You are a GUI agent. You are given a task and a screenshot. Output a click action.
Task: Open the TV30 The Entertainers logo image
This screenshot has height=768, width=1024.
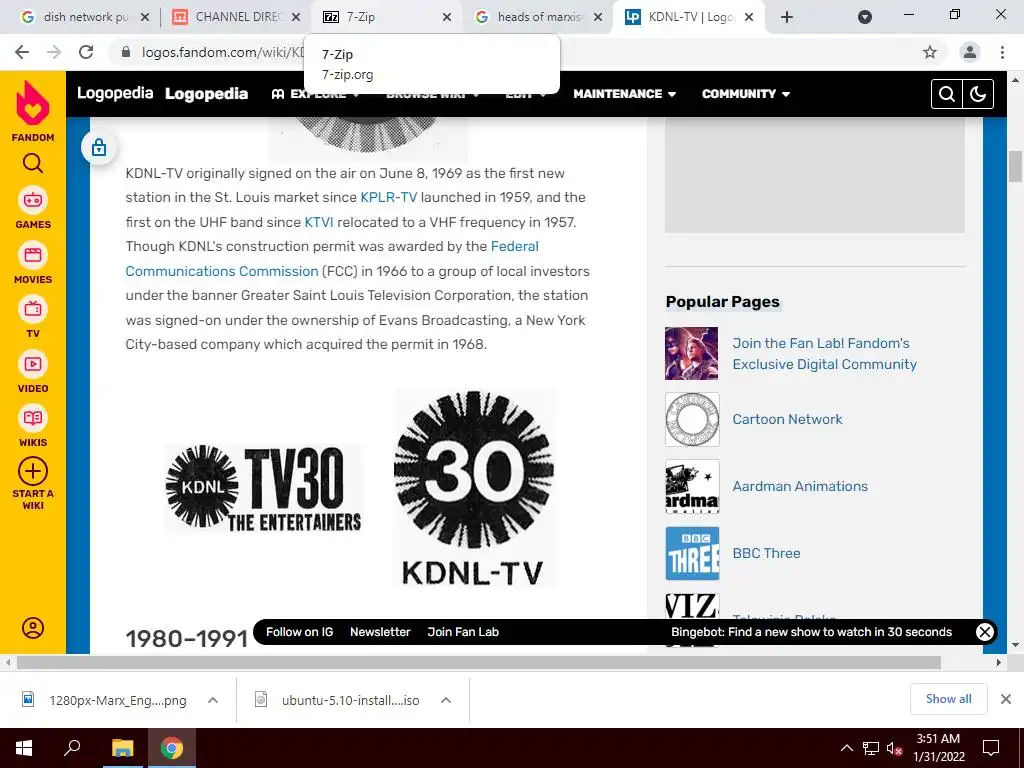pos(263,488)
